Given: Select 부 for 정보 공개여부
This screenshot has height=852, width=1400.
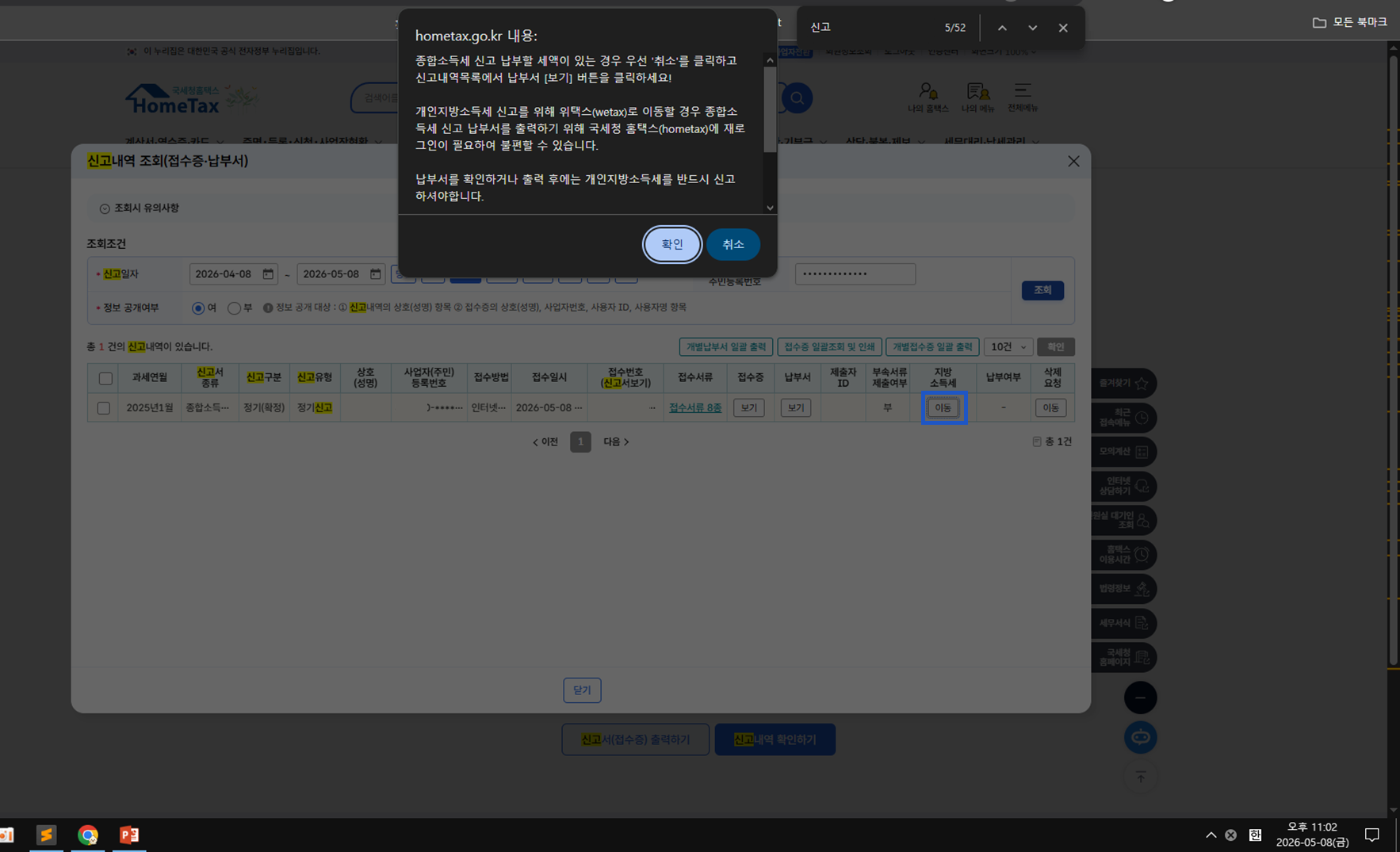Looking at the screenshot, I should click(x=234, y=308).
